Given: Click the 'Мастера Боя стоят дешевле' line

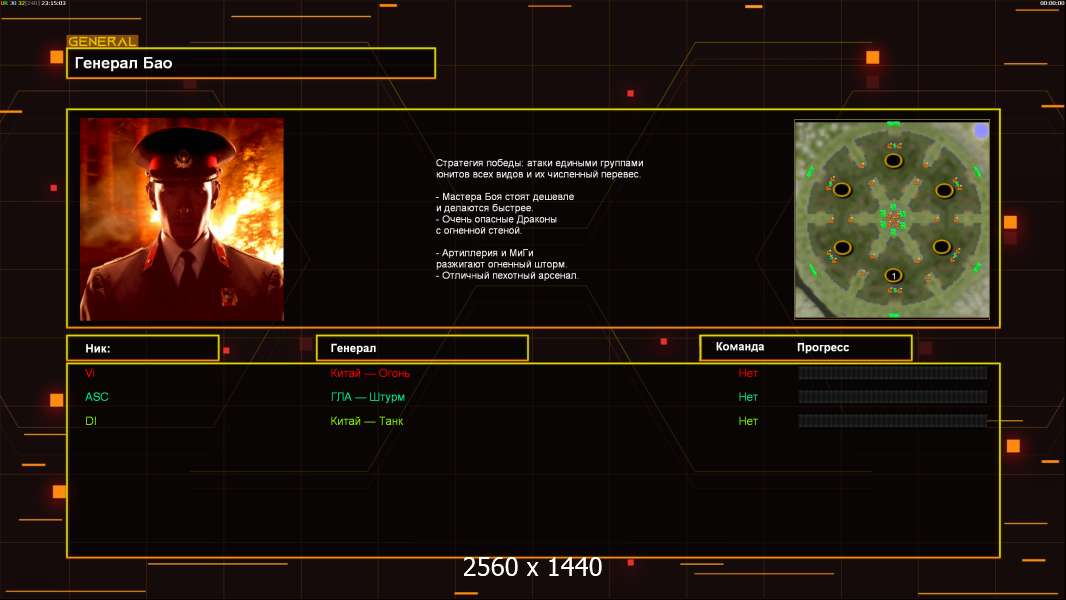Looking at the screenshot, I should click(x=505, y=196).
